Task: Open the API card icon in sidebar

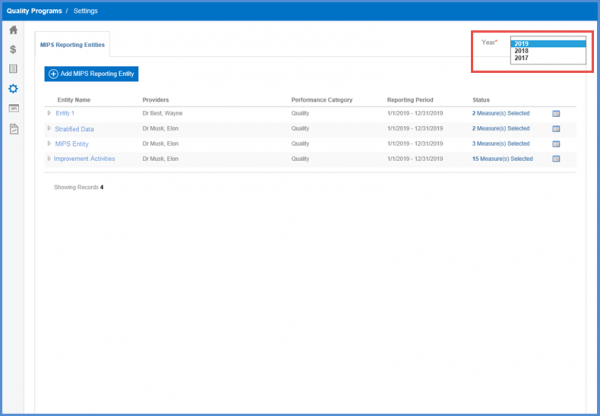Action: point(13,108)
